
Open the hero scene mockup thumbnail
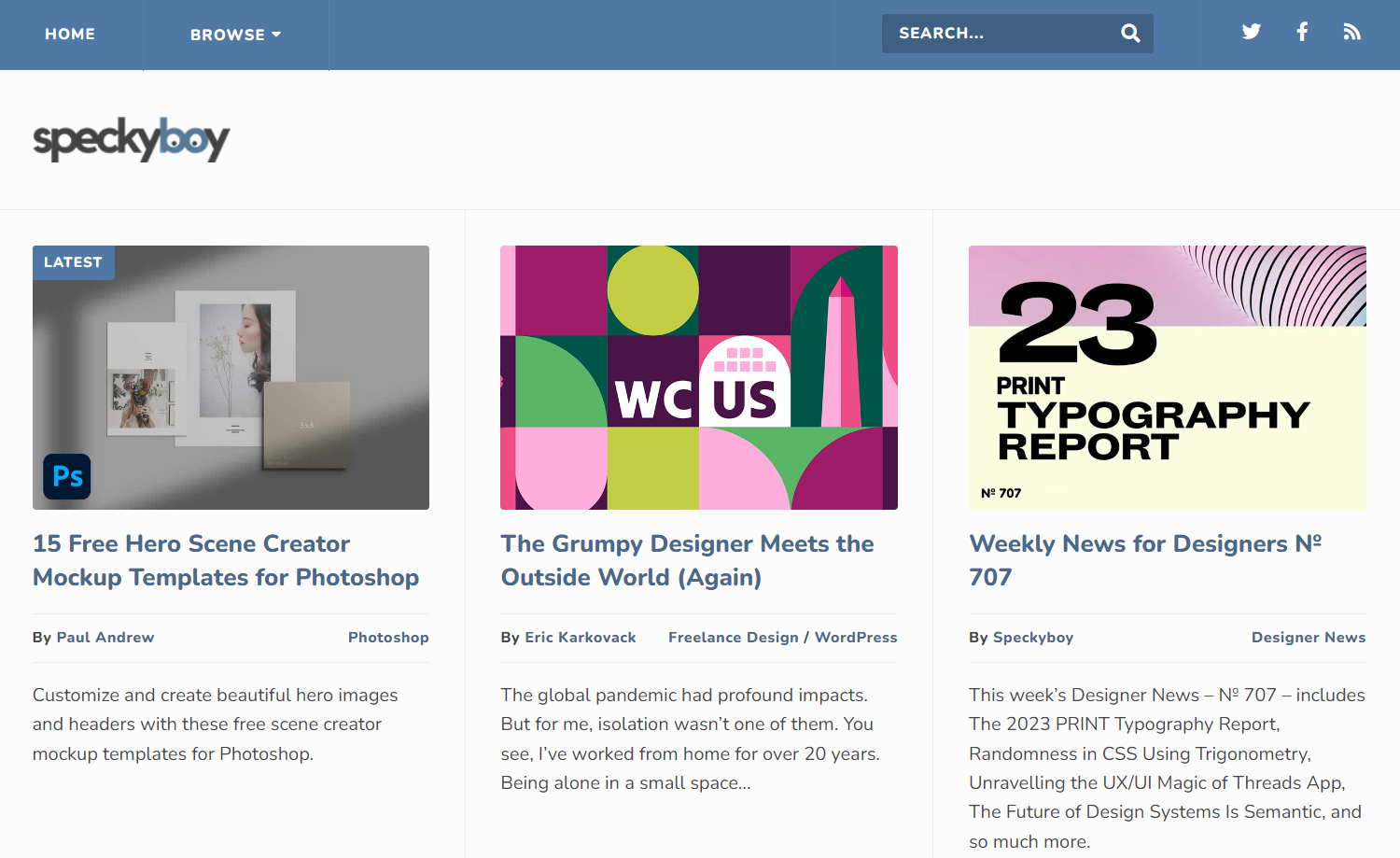coord(231,377)
